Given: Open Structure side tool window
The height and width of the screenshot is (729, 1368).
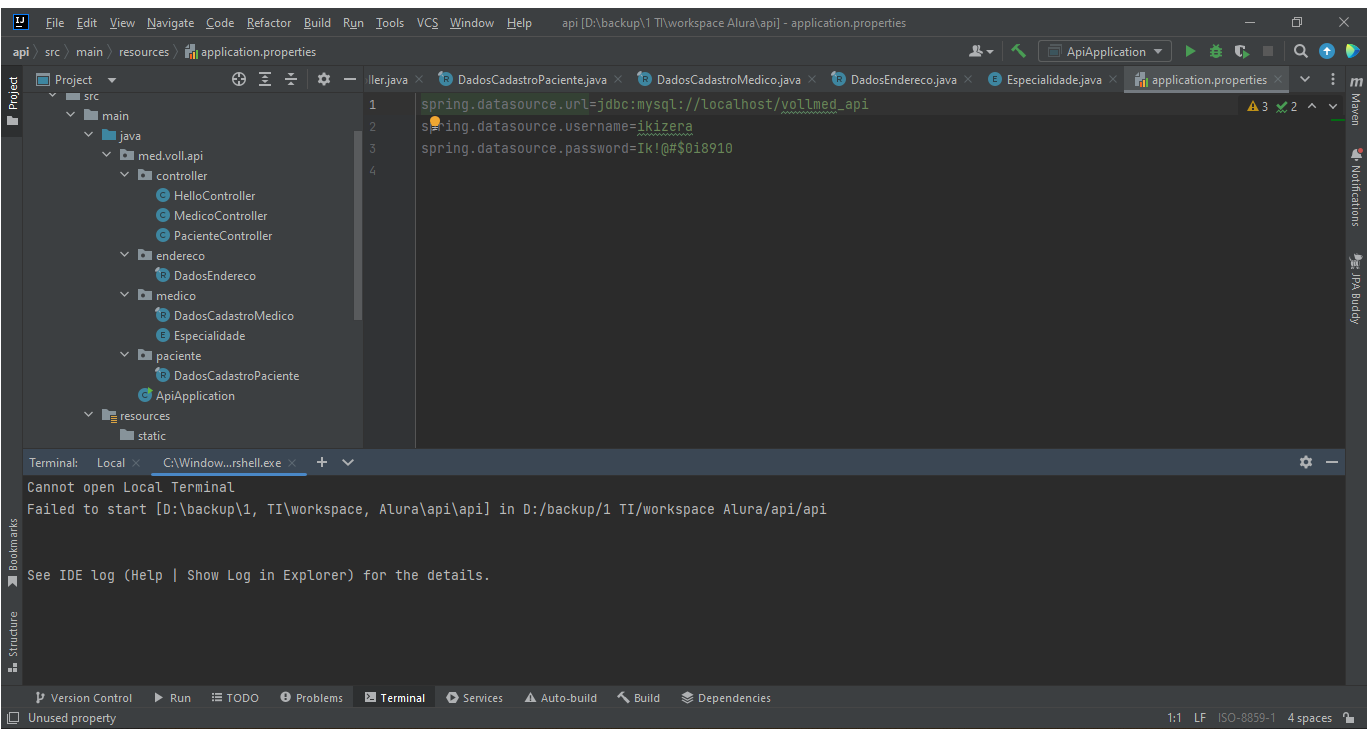Looking at the screenshot, I should pos(12,641).
